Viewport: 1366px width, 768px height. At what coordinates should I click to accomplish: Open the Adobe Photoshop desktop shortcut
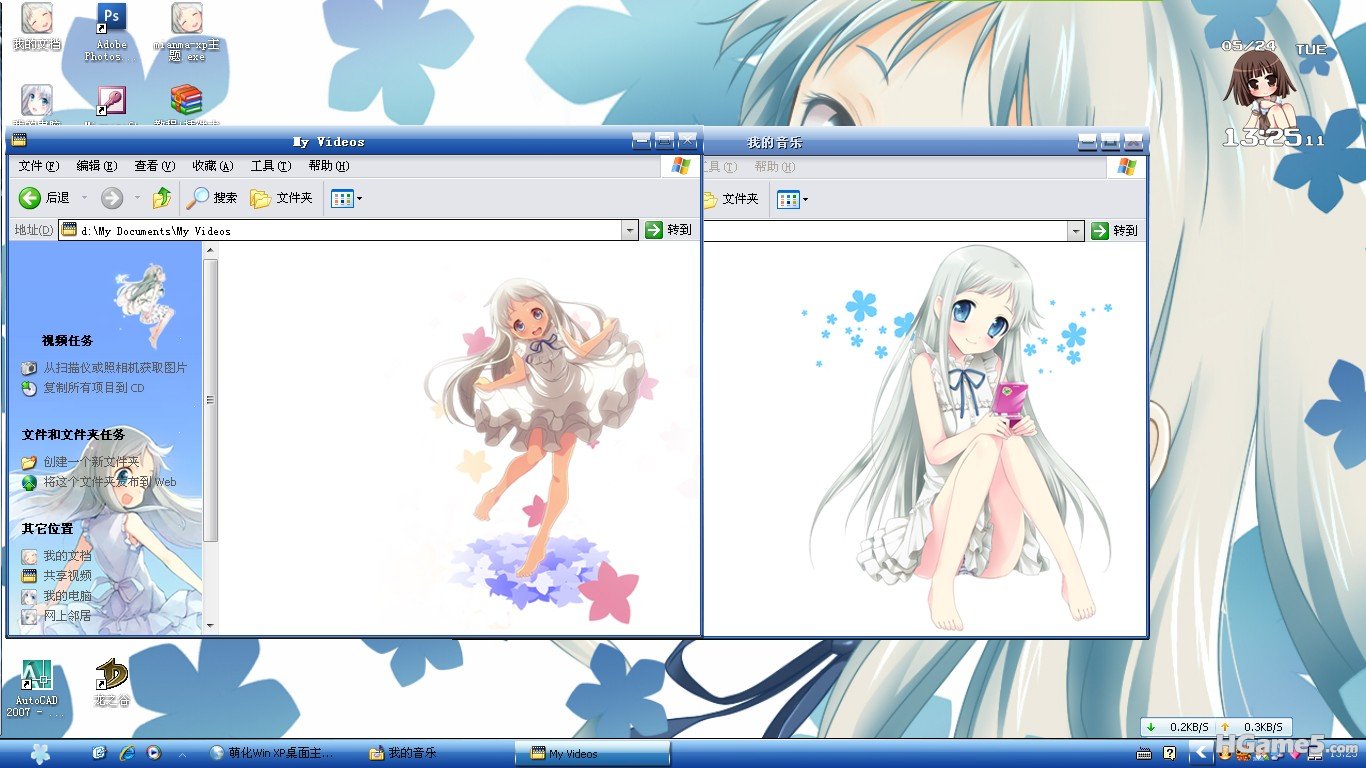click(111, 32)
